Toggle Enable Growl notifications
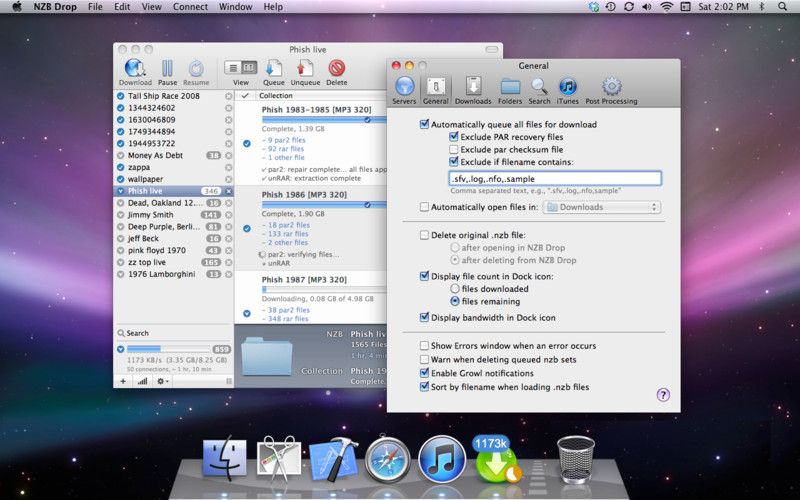Screen dimensions: 800x500 coord(424,373)
